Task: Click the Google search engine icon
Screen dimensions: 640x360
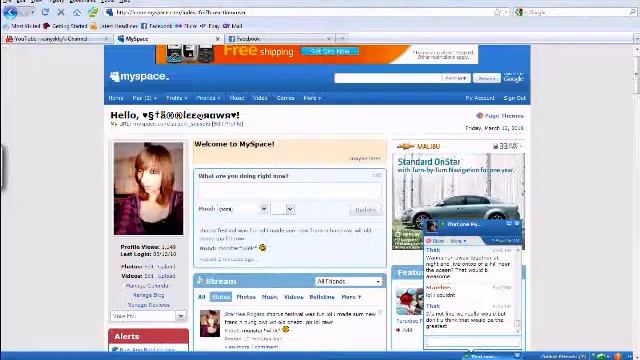Action: pyautogui.click(x=519, y=12)
